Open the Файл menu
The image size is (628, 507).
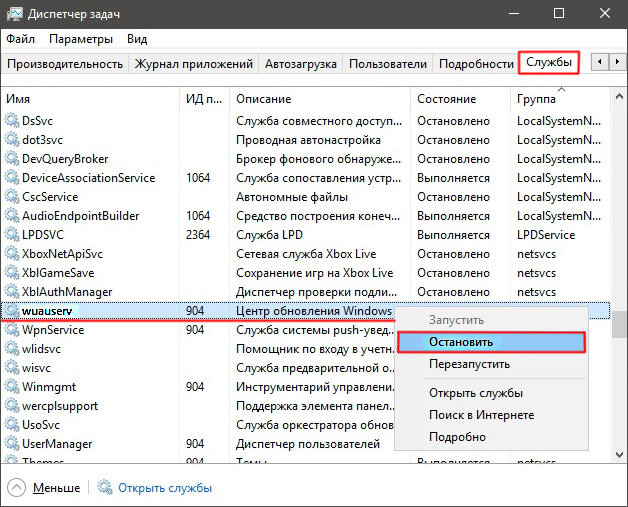tap(20, 39)
